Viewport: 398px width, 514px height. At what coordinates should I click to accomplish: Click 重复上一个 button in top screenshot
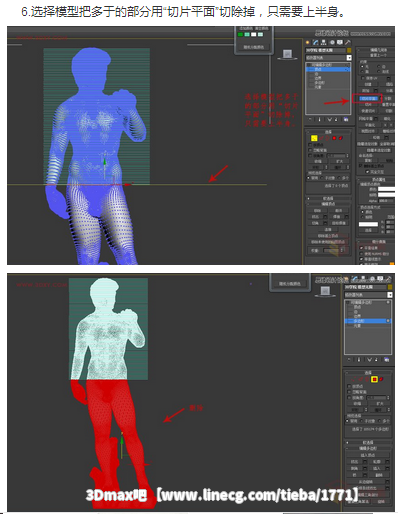[378, 55]
